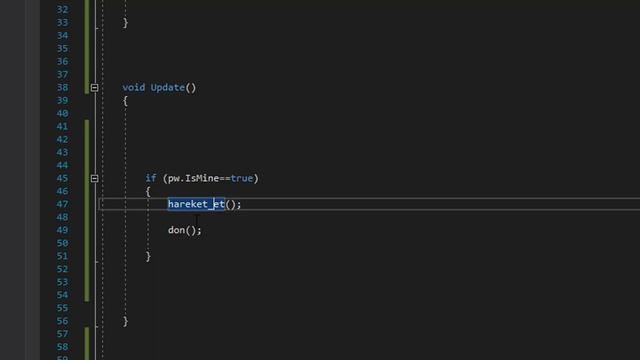
Task: Click the 'void' keyword on line 38
Action: point(133,88)
